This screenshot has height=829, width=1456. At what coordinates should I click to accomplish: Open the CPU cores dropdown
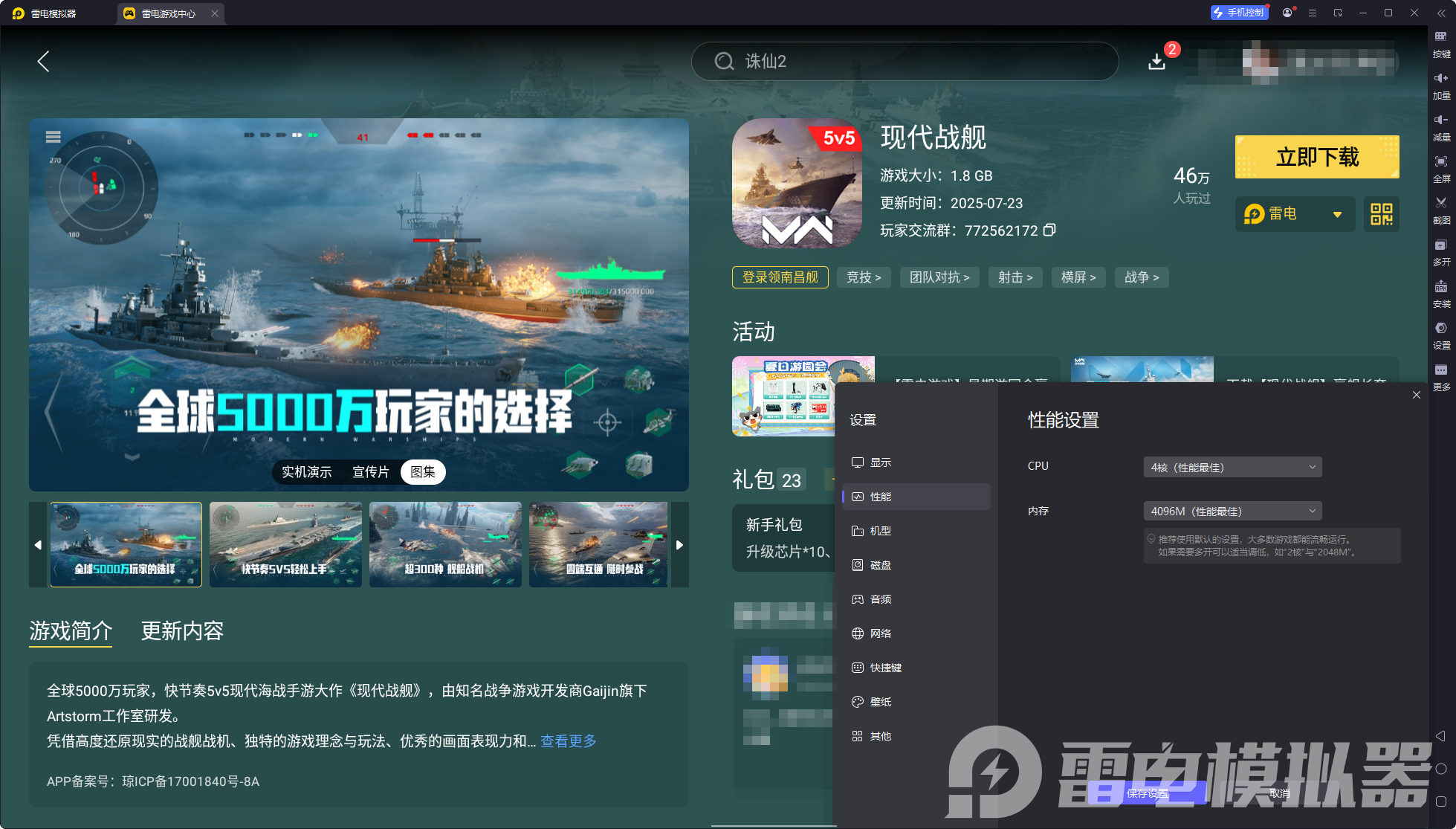pos(1232,467)
